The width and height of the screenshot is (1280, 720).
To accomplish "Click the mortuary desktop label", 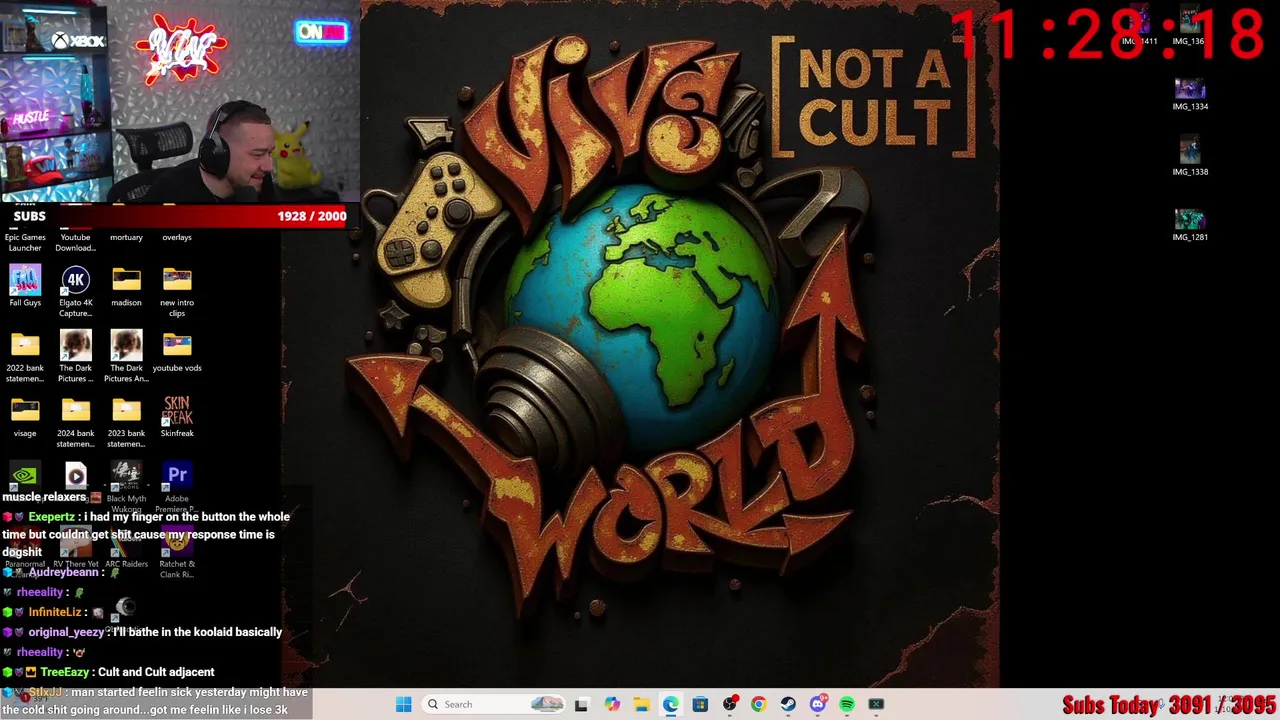I will 126,237.
